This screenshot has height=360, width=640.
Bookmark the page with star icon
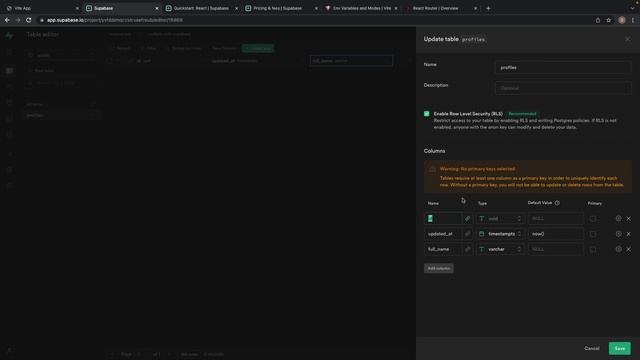tap(609, 20)
